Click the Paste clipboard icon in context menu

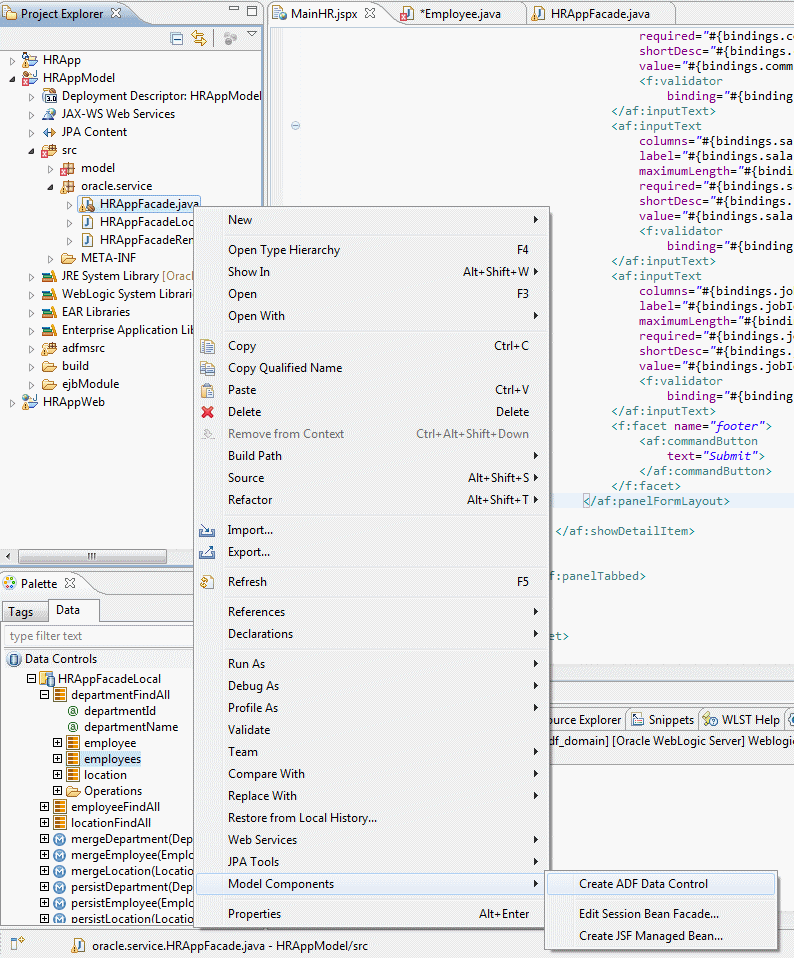coord(208,390)
